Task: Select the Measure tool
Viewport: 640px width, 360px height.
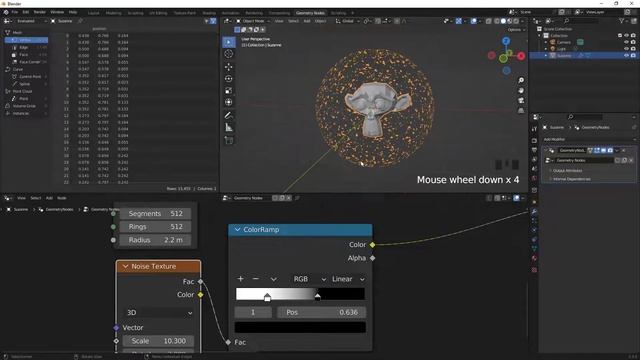Action: 229,128
